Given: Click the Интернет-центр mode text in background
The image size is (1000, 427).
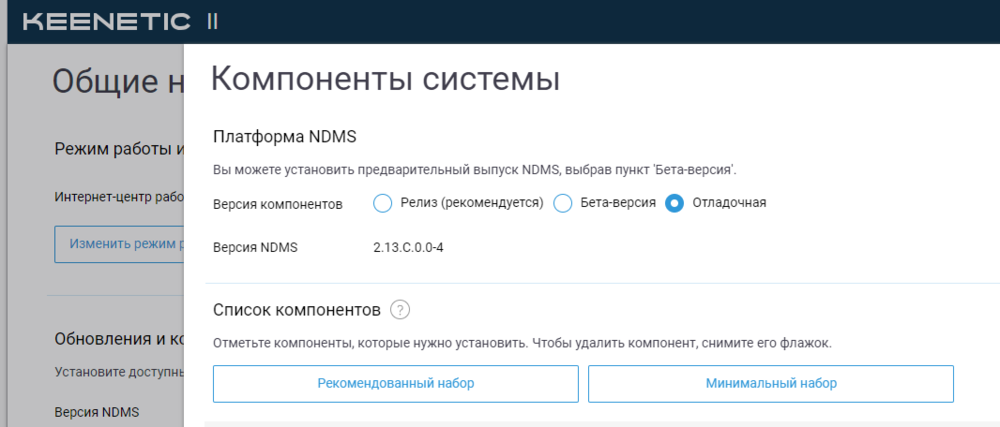Looking at the screenshot, I should (x=119, y=196).
